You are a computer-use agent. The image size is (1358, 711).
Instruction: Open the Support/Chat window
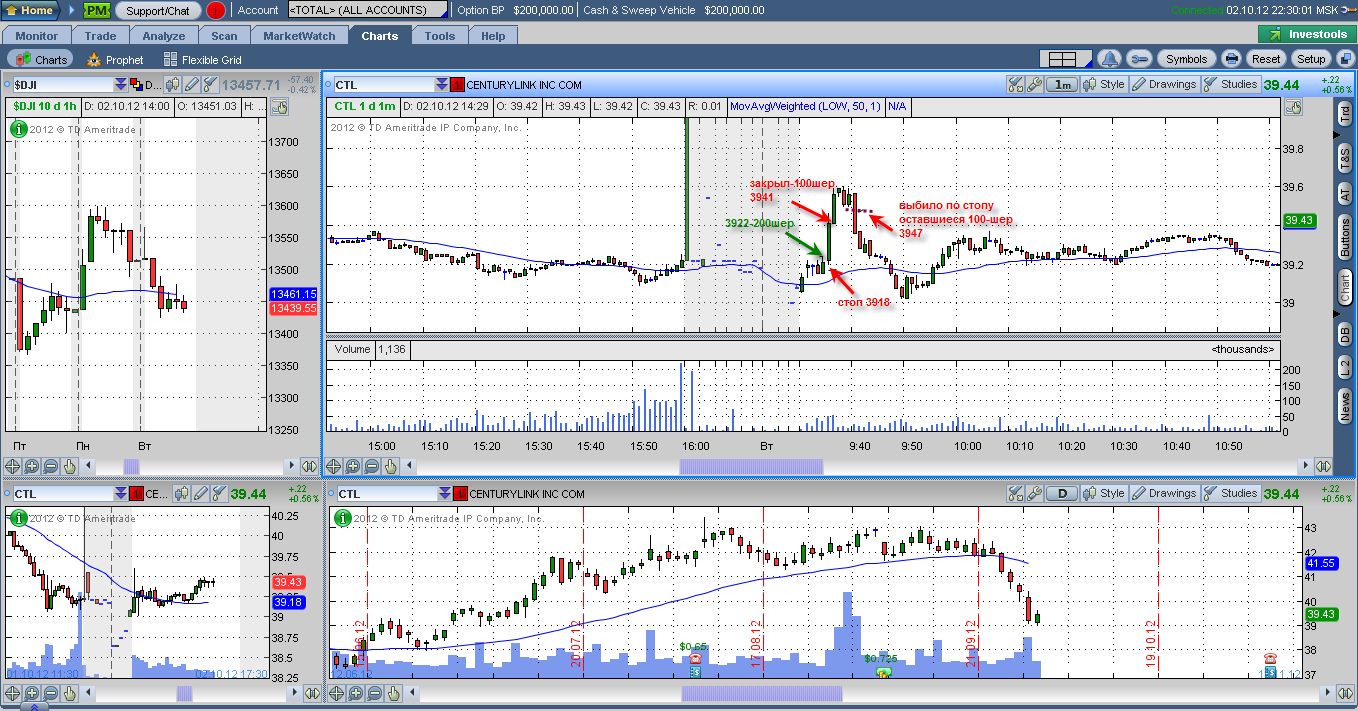click(158, 10)
